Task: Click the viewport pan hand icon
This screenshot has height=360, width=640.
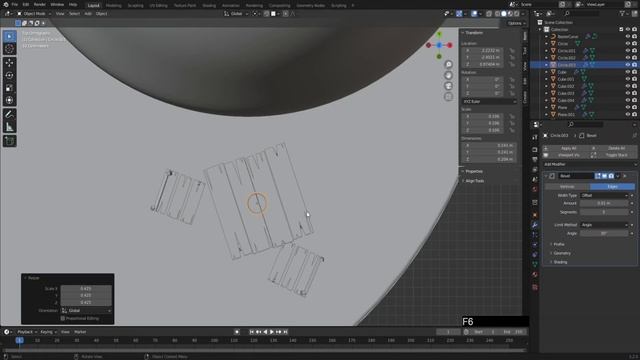Action: click(448, 75)
